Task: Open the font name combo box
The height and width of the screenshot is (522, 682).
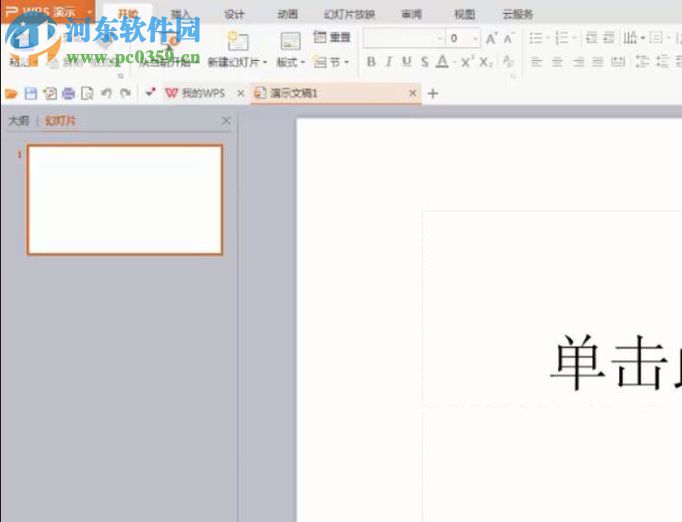Action: (404, 38)
